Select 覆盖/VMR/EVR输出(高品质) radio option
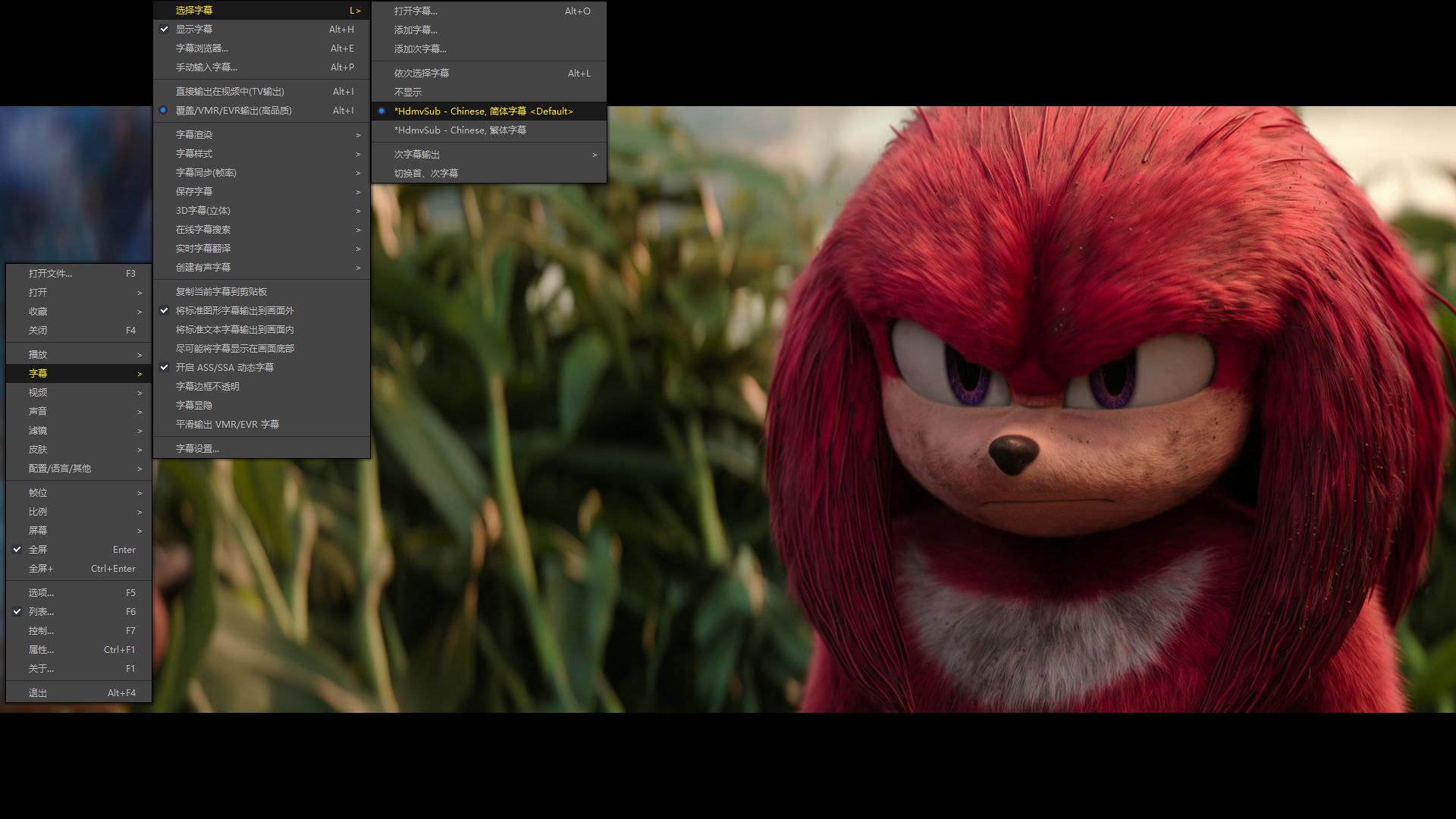 (x=234, y=111)
